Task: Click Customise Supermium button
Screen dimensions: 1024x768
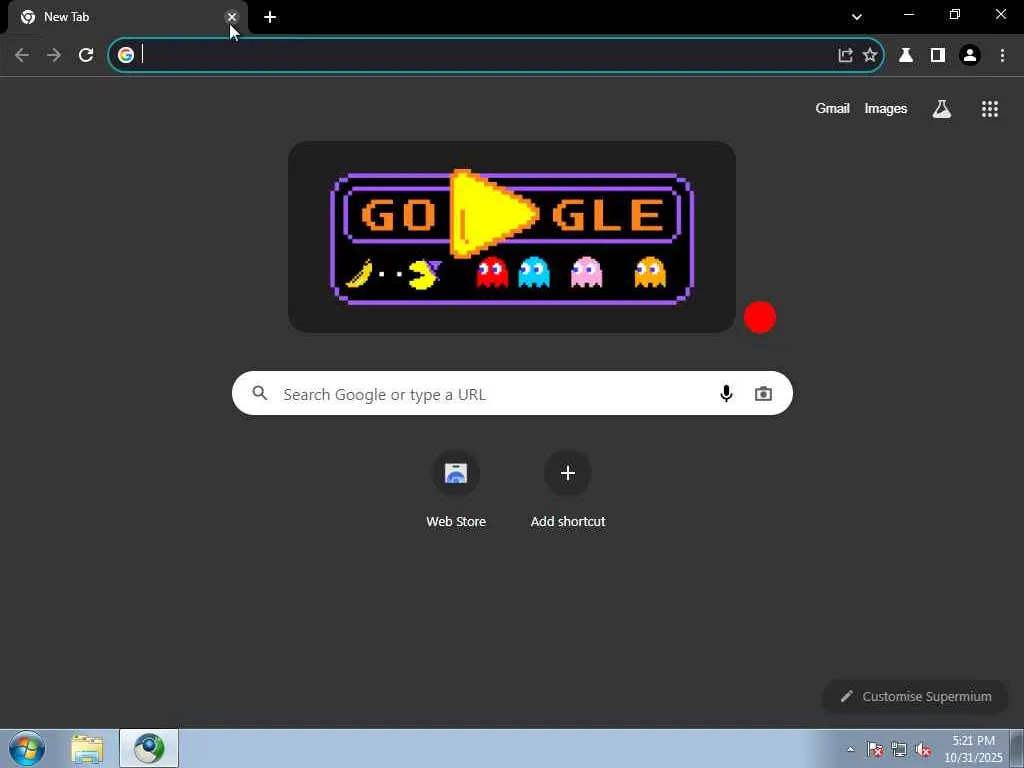Action: (x=915, y=696)
